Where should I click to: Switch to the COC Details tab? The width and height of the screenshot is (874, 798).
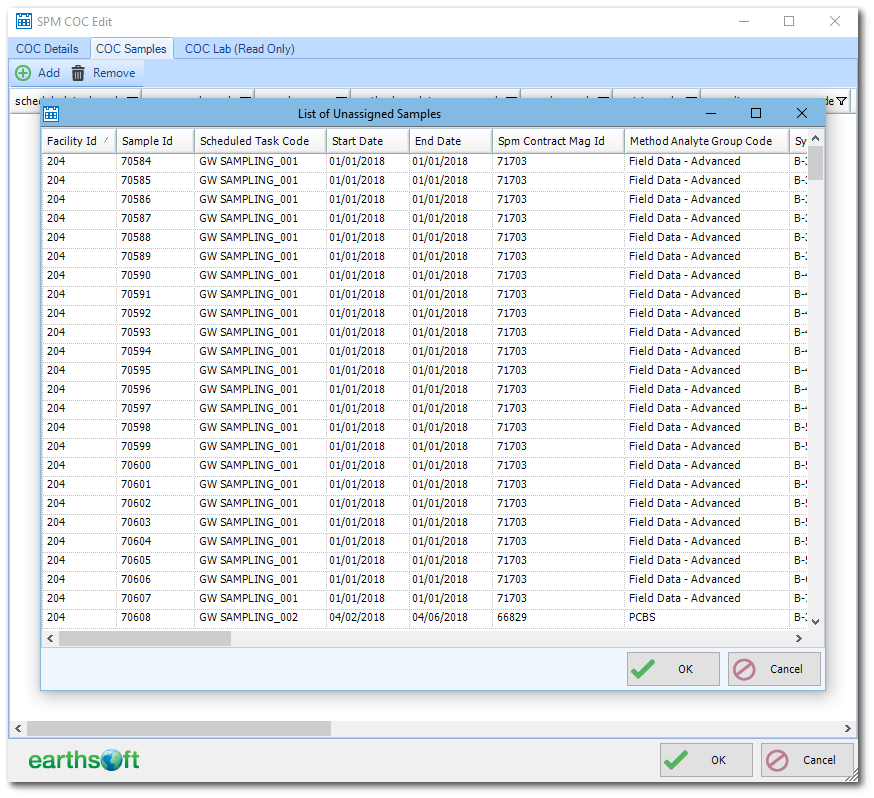[47, 48]
